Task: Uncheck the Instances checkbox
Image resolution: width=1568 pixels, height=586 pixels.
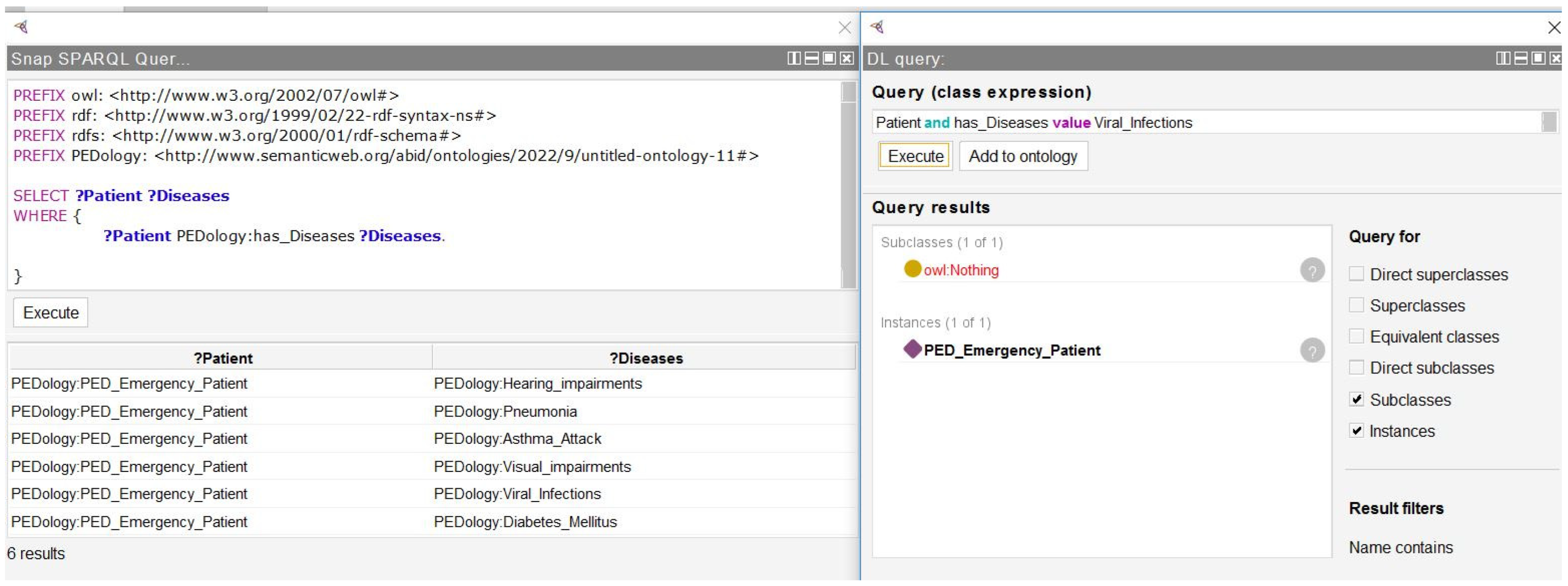Action: point(1356,431)
